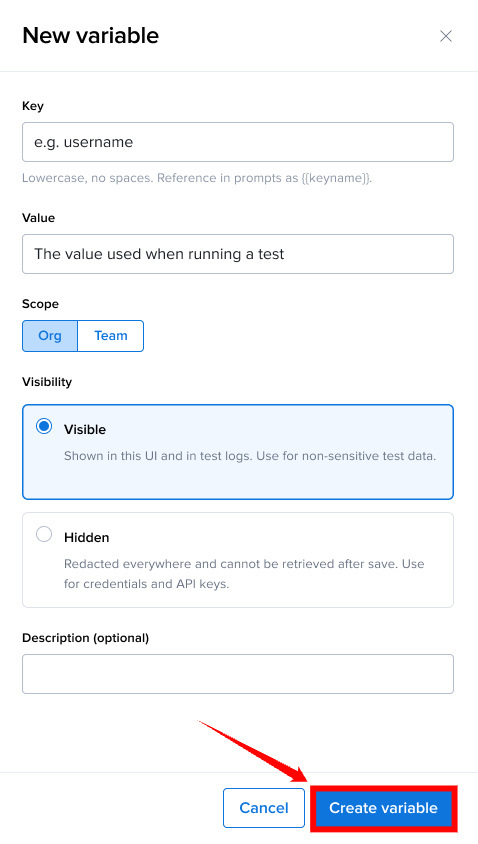This screenshot has width=478, height=844.
Task: Click the Create variable button
Action: click(x=384, y=808)
